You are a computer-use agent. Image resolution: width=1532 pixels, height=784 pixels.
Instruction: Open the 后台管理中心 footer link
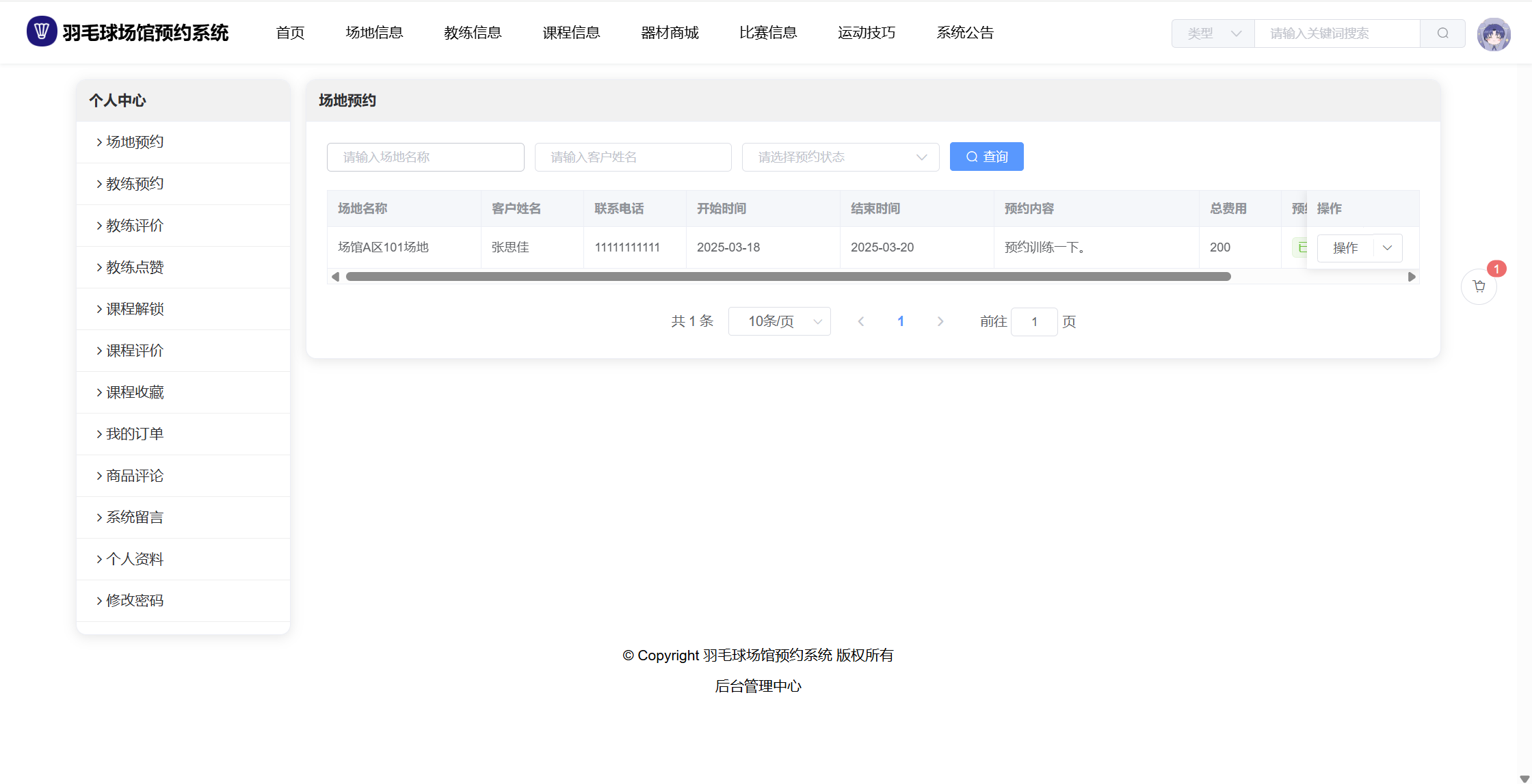click(758, 686)
